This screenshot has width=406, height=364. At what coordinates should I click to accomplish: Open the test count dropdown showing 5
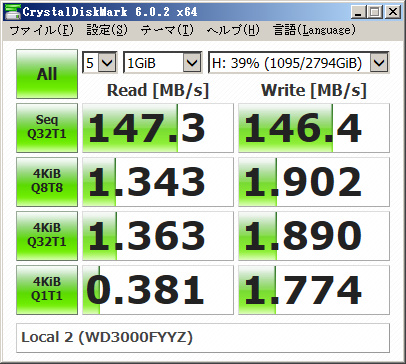pos(99,63)
